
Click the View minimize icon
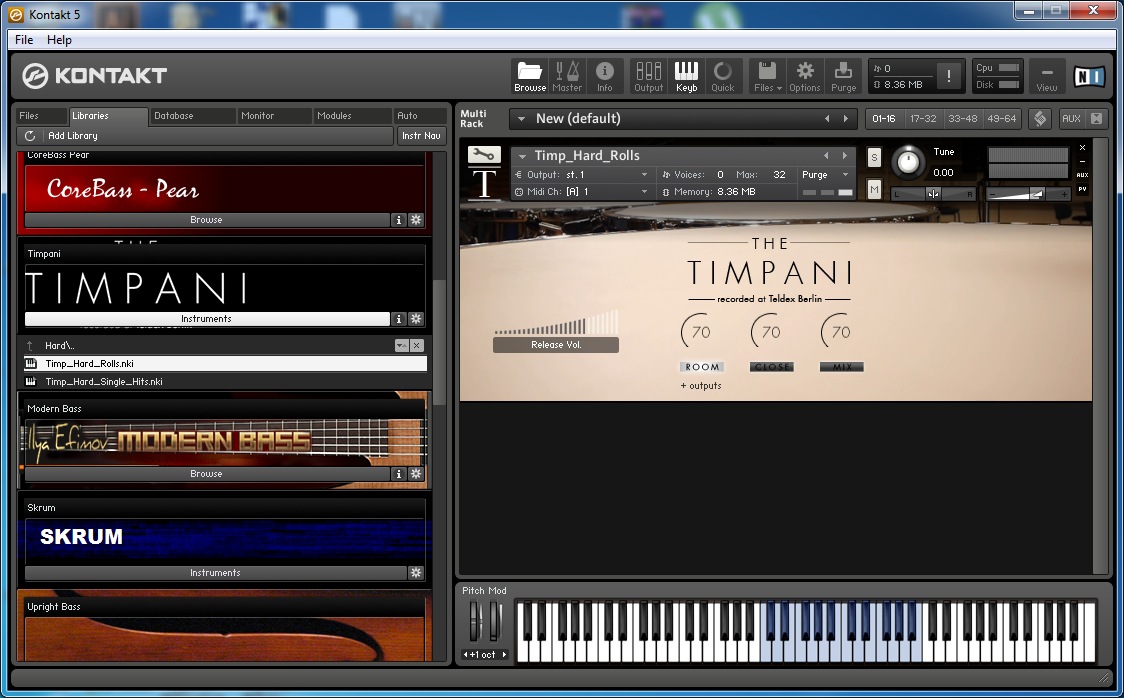[1047, 76]
